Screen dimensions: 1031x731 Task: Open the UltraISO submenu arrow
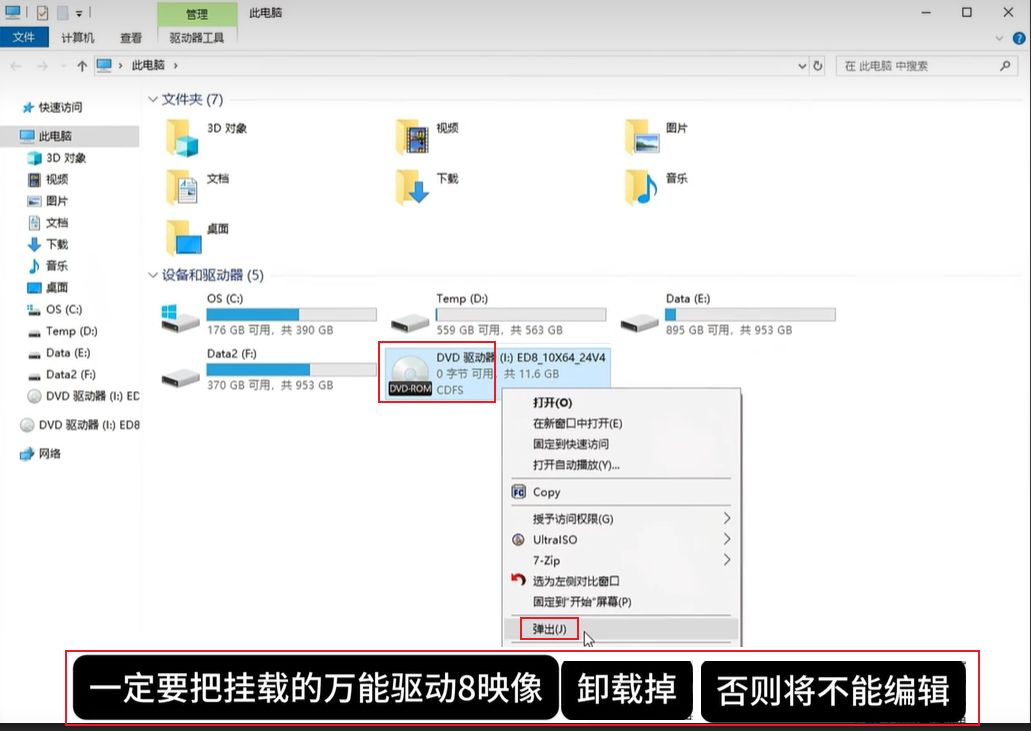click(x=726, y=540)
